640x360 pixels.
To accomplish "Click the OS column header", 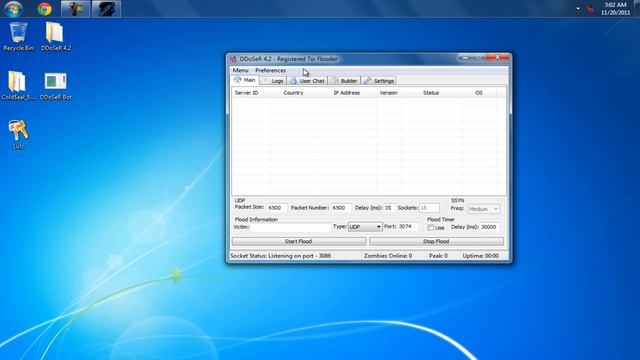I will coord(479,93).
